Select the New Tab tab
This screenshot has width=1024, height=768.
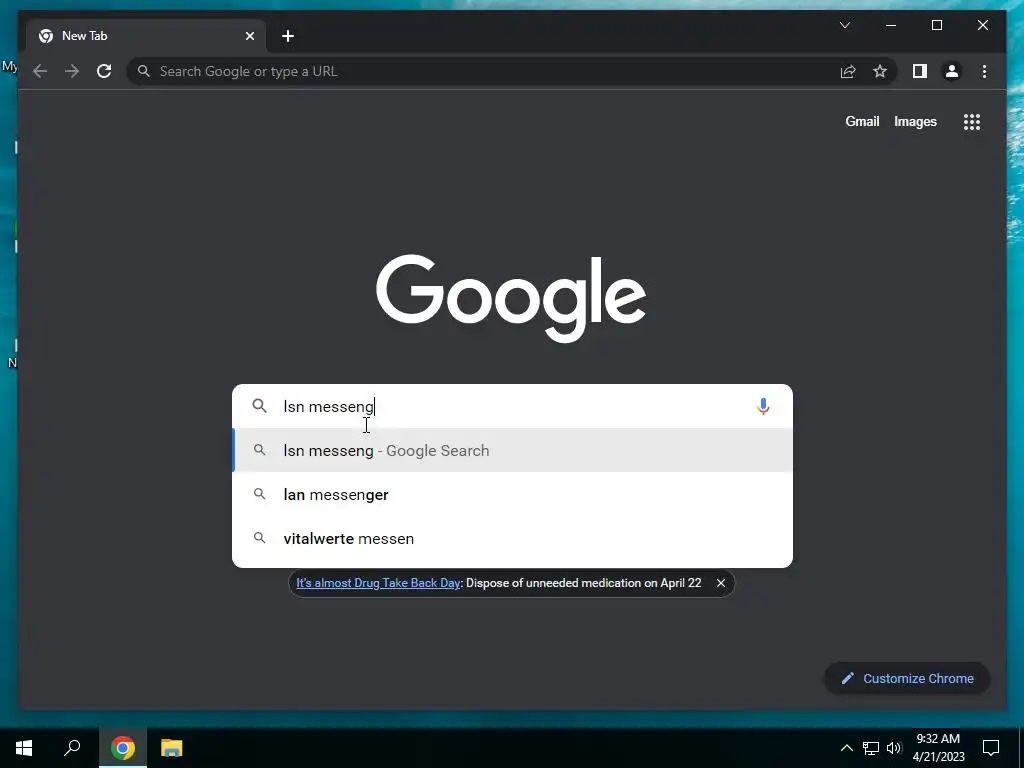pos(146,36)
